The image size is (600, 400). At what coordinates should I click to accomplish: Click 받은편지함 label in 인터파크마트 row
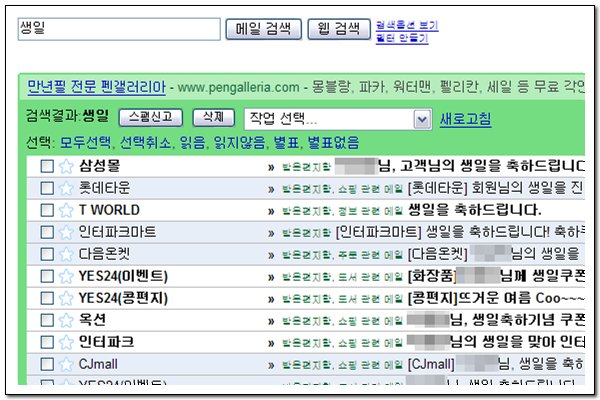(x=307, y=233)
